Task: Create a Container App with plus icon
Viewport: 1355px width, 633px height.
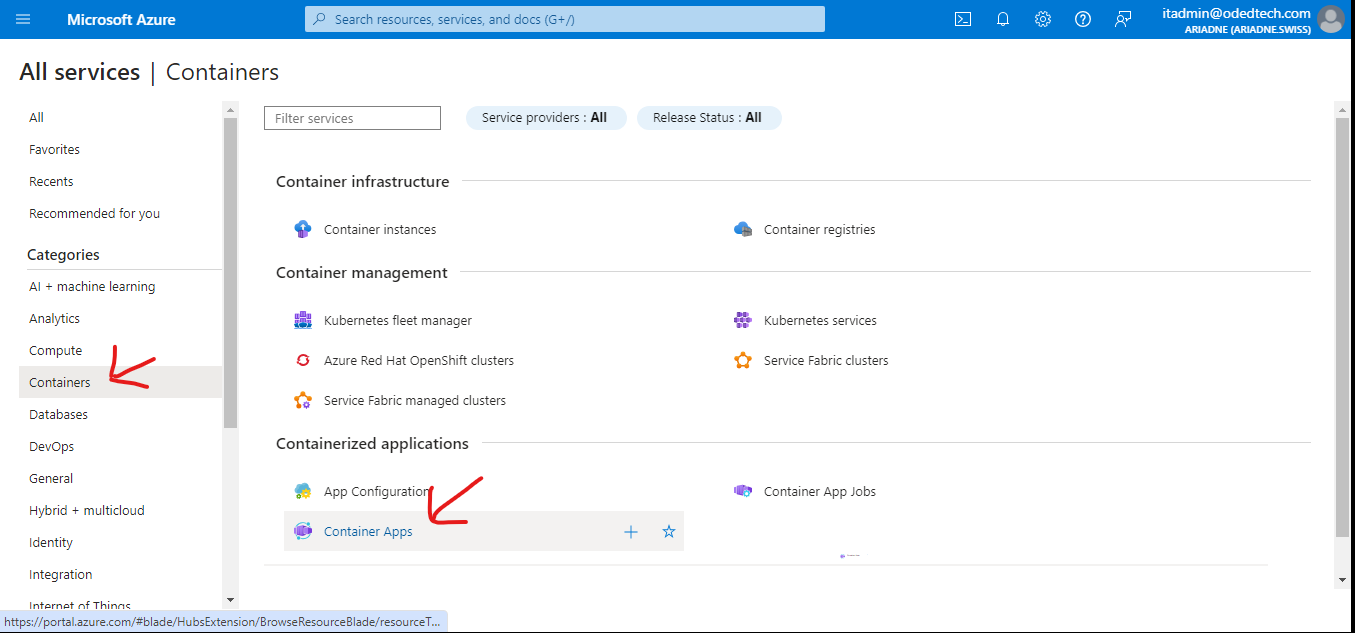Action: (x=631, y=532)
